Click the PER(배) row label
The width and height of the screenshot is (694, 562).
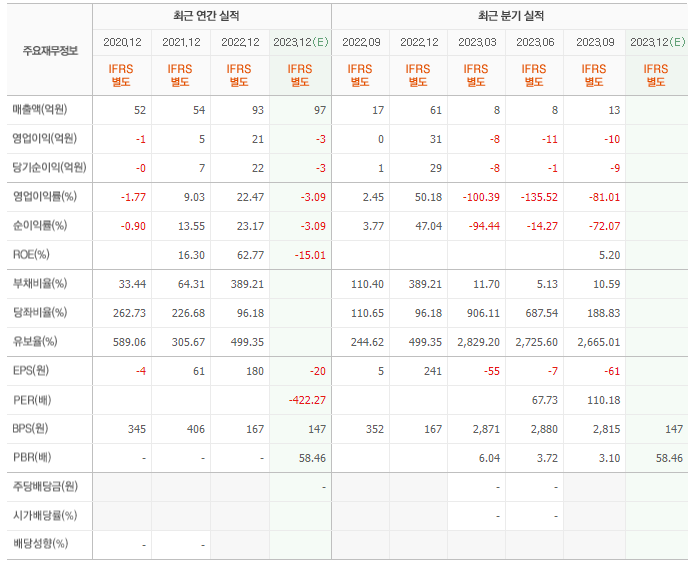(x=32, y=400)
